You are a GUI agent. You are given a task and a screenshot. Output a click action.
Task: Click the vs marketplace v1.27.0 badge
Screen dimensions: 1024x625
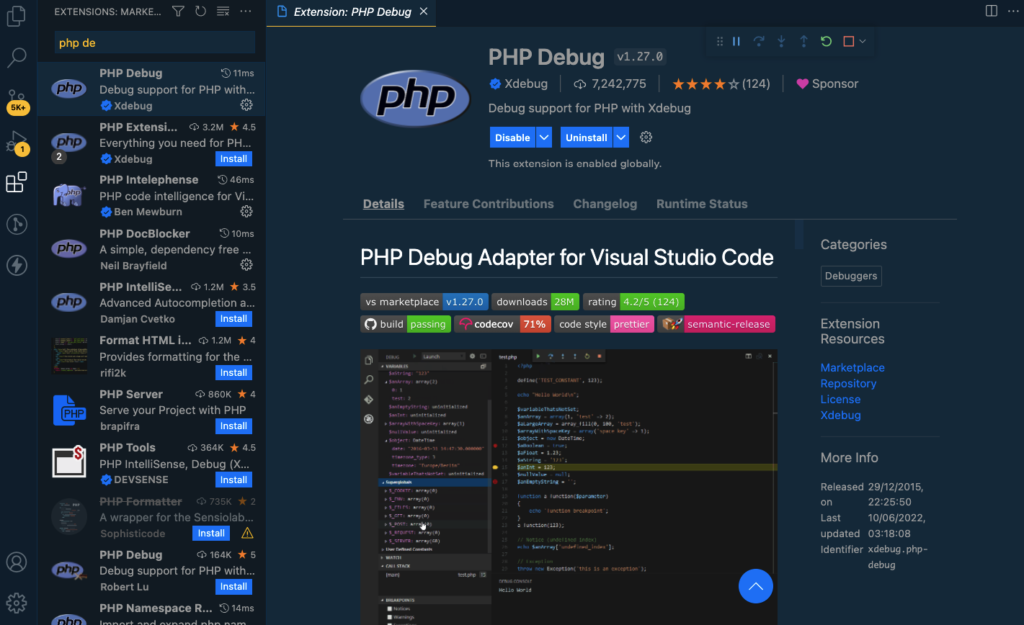pyautogui.click(x=424, y=302)
